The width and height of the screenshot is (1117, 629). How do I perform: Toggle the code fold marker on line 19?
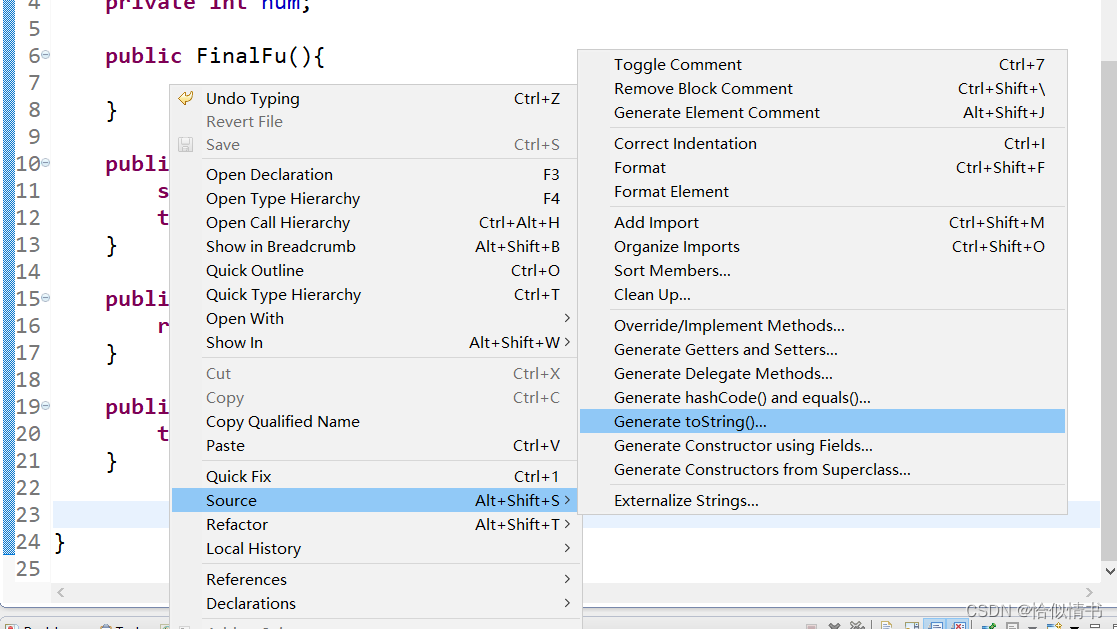click(46, 406)
